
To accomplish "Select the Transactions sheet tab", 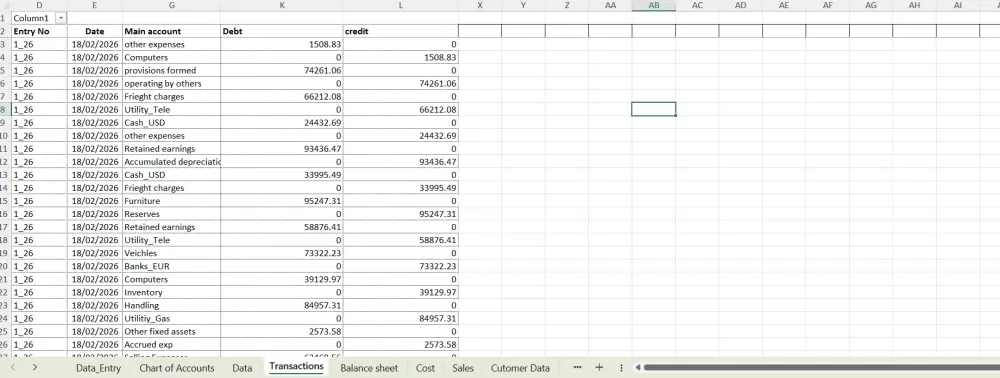I will [297, 367].
